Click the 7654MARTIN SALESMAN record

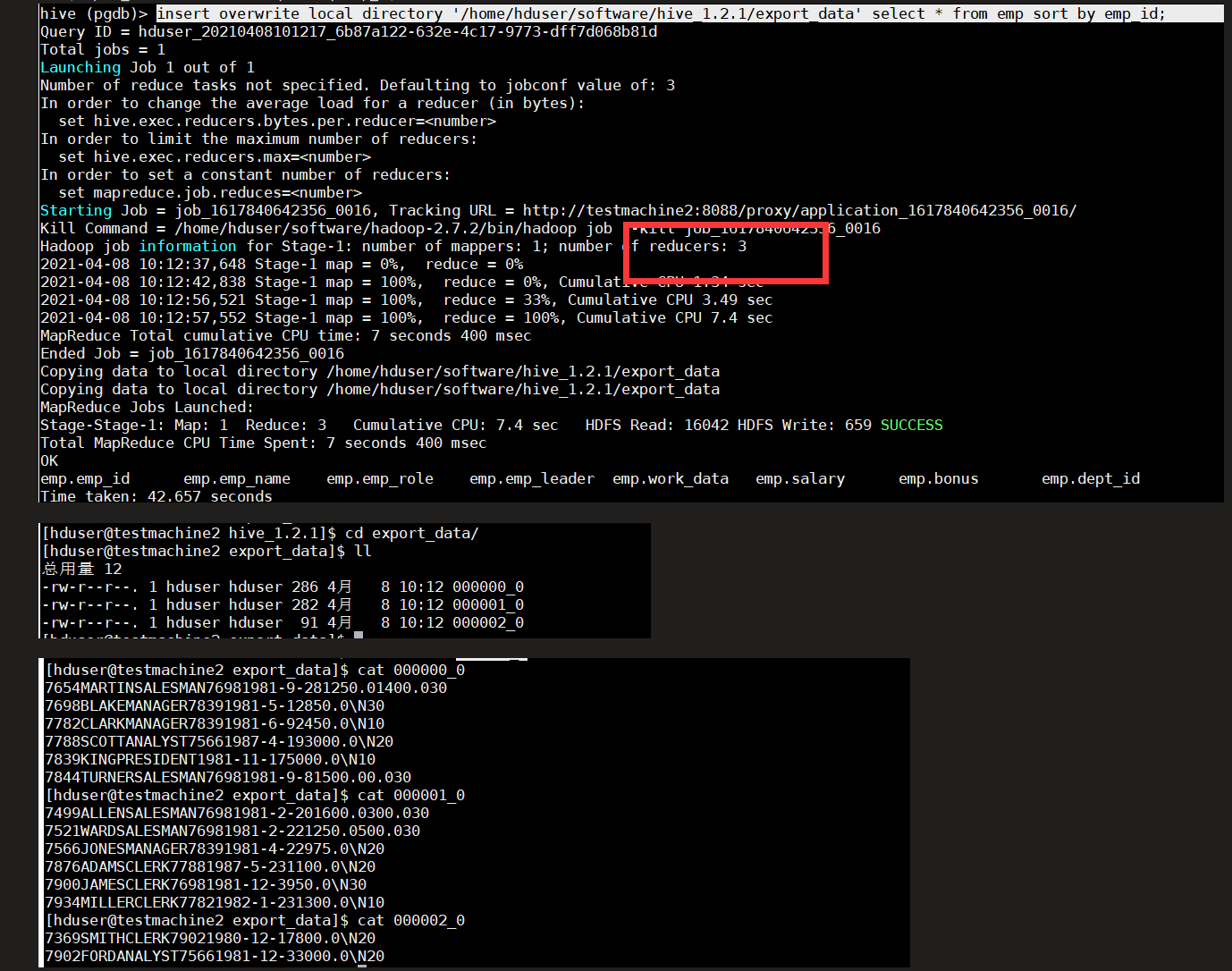coord(246,688)
